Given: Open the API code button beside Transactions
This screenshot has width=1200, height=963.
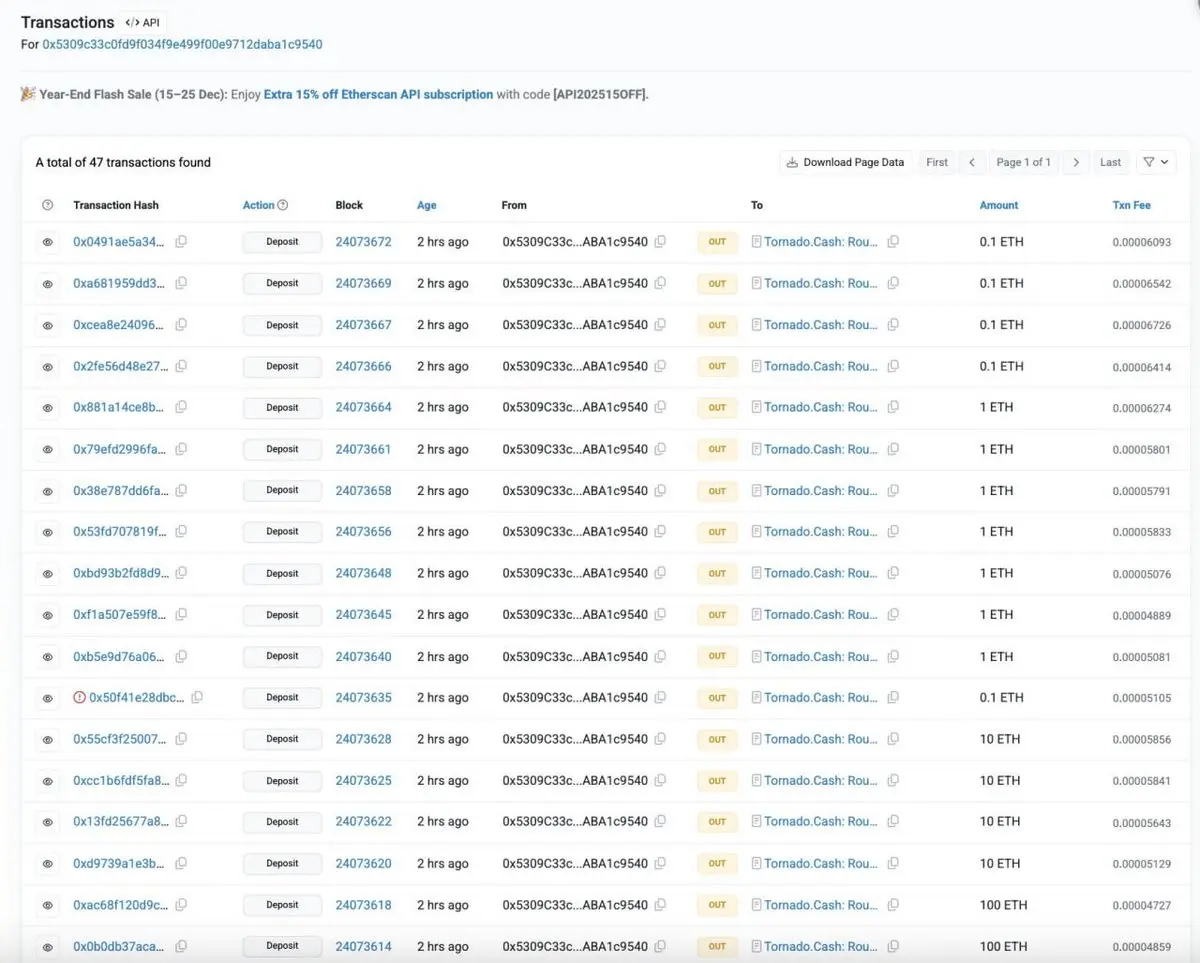Looking at the screenshot, I should 143,22.
